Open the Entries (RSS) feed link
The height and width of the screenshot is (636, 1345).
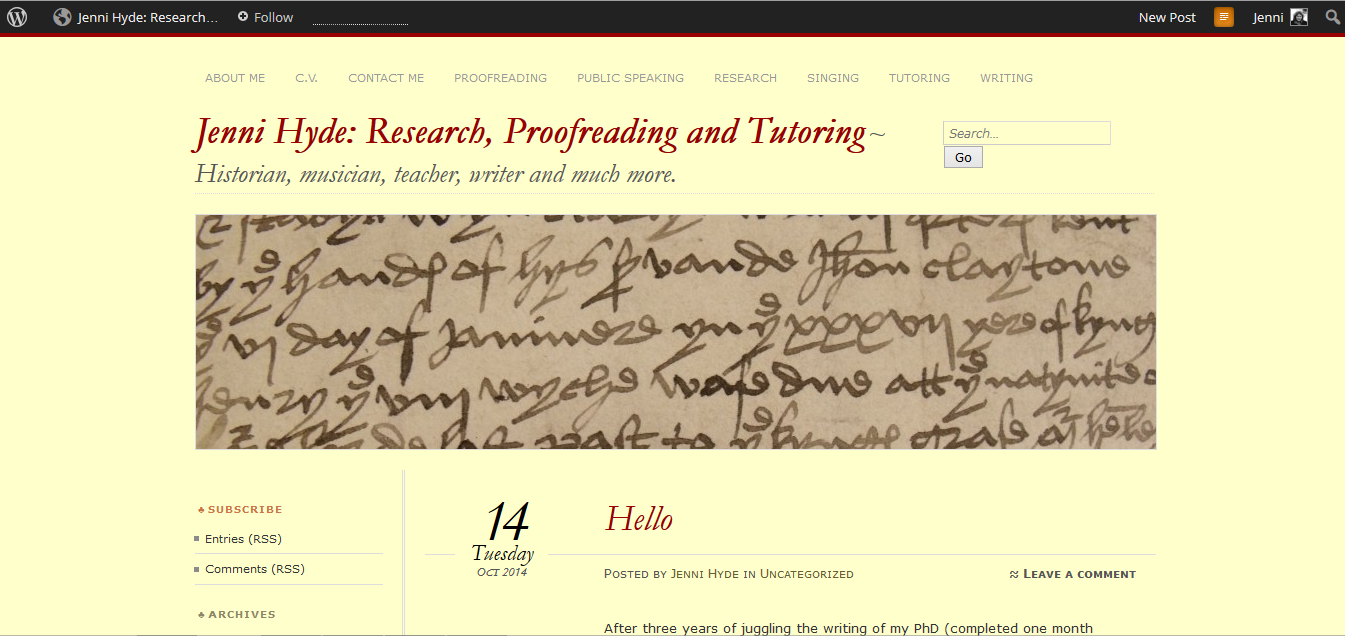[x=243, y=539]
